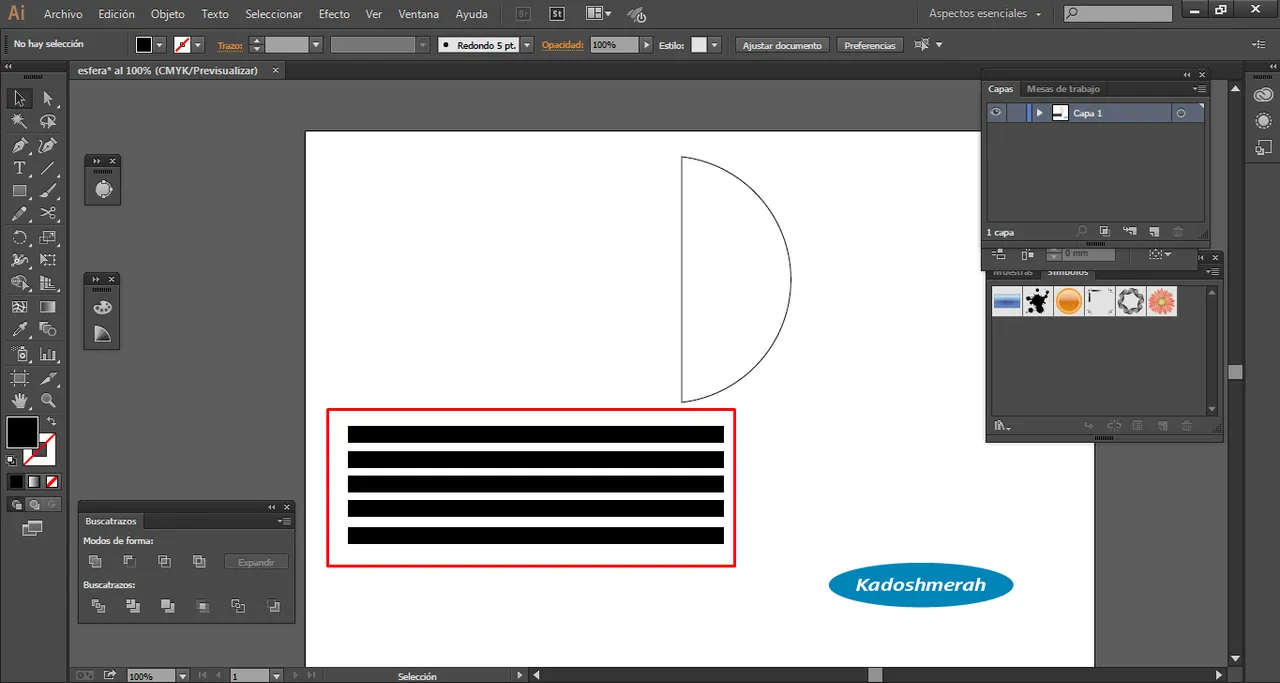
Task: Click the Preferencias button
Action: point(869,45)
